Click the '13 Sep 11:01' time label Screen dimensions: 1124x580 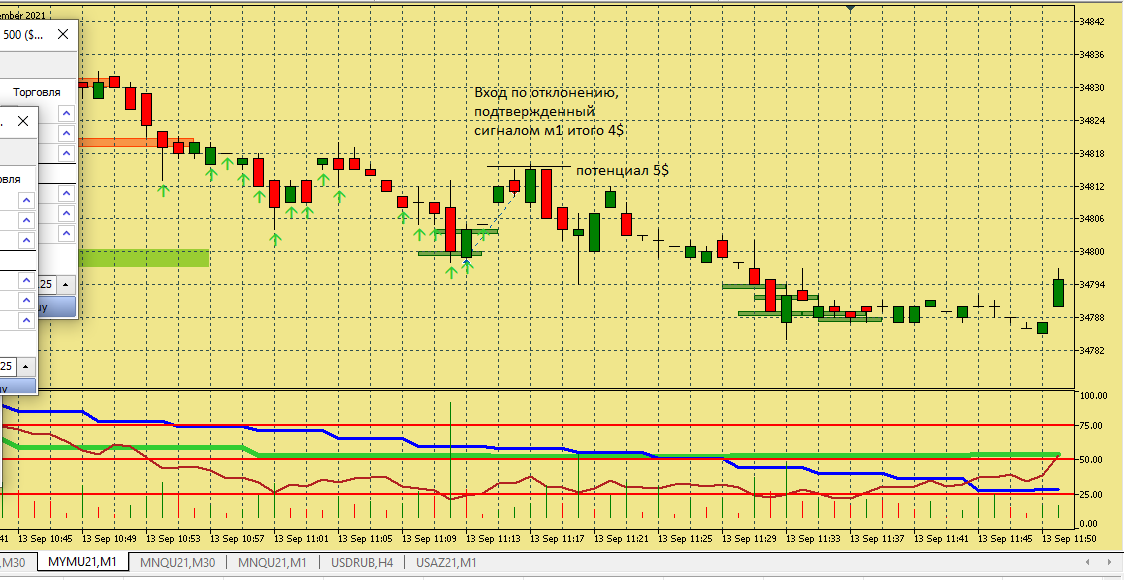coord(301,538)
